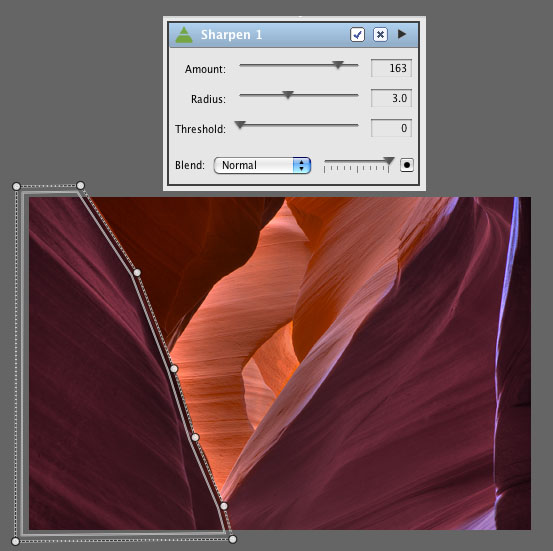This screenshot has height=551, width=553.
Task: Click the Threshold value field showing 0
Action: [391, 128]
